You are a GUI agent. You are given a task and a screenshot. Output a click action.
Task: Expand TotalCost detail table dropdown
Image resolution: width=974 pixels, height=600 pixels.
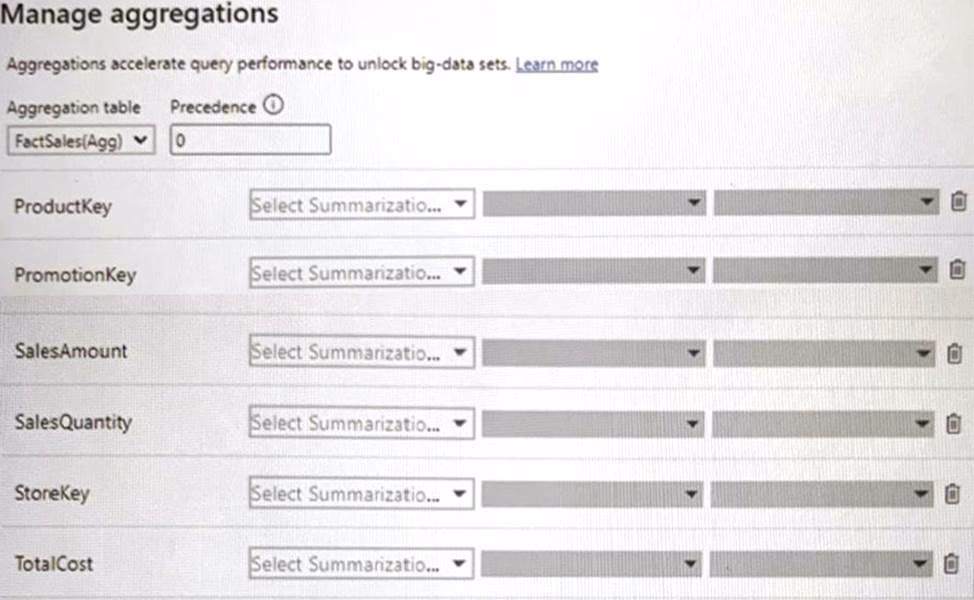(x=592, y=565)
